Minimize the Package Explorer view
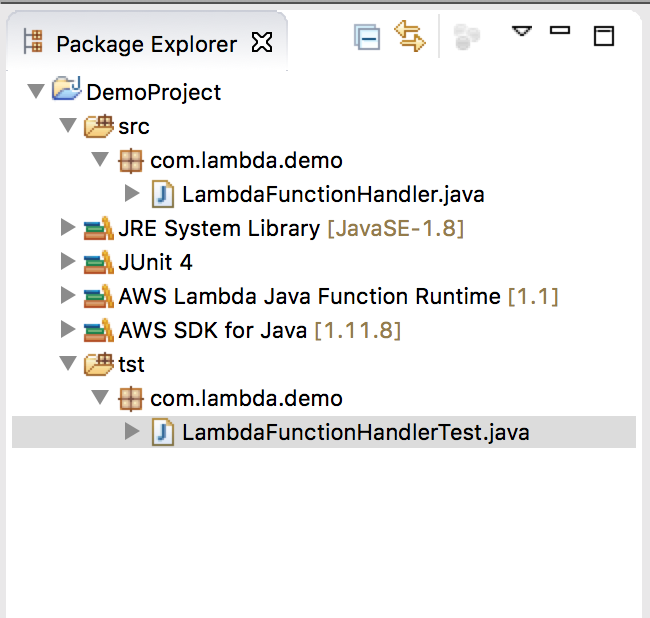Viewport: 650px width, 618px height. (560, 30)
